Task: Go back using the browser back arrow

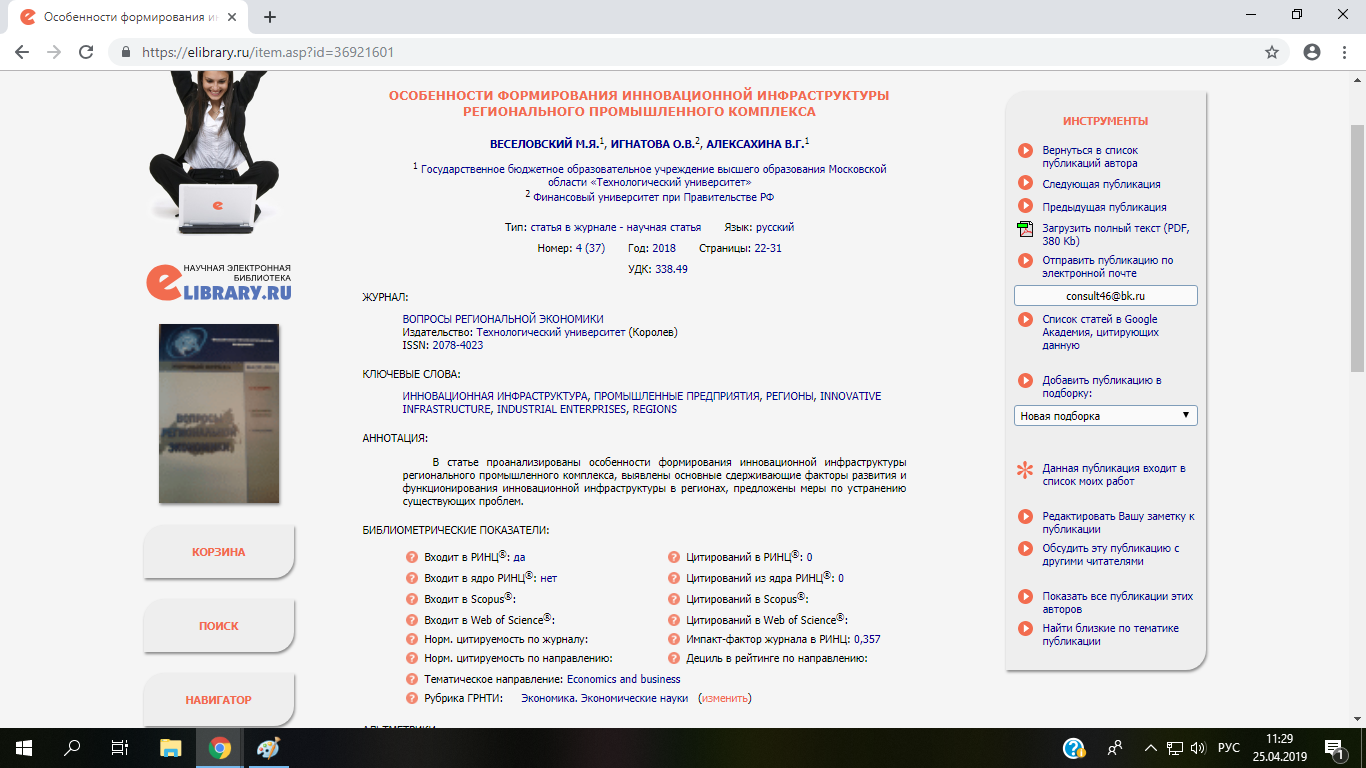Action: [22, 52]
